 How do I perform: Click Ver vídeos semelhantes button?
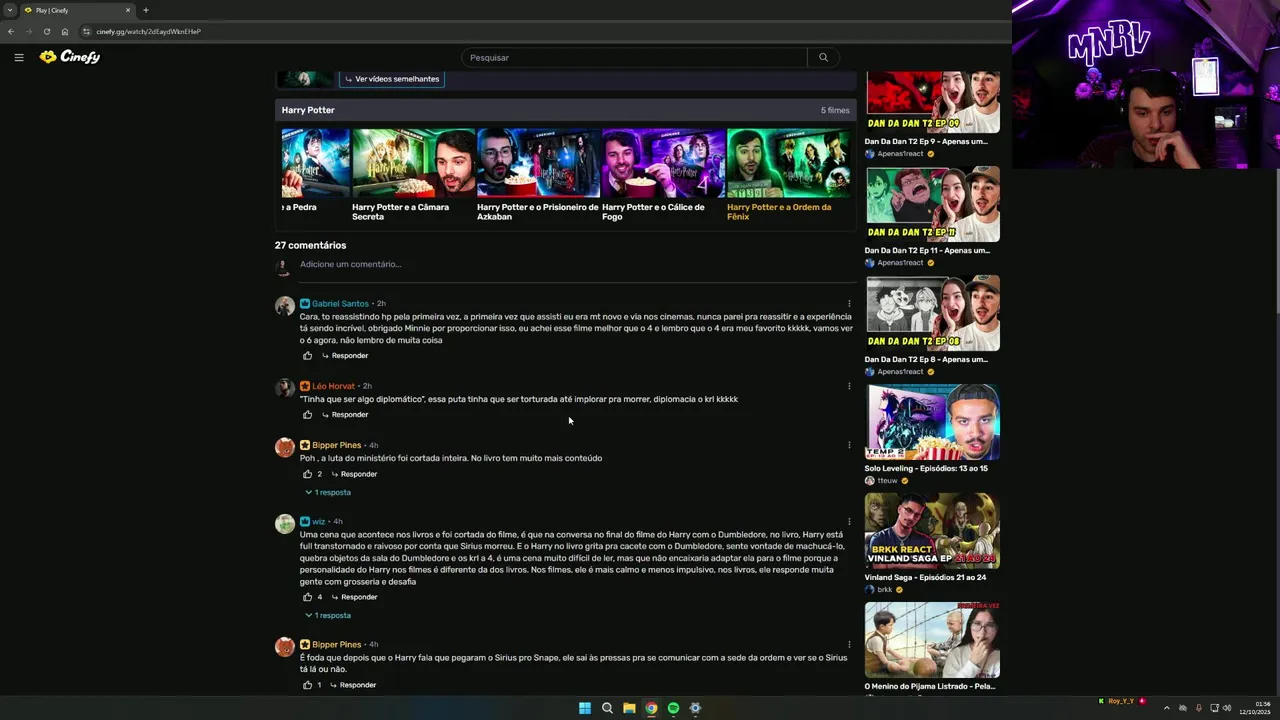392,79
